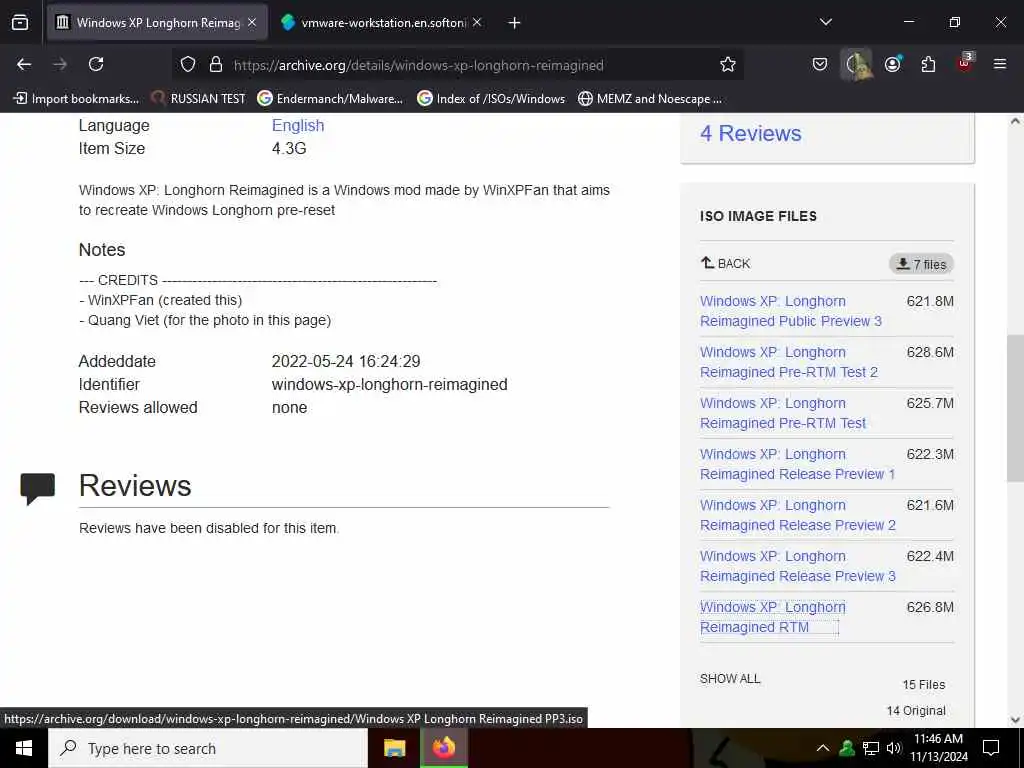The width and height of the screenshot is (1024, 768).
Task: Click SHOW ALL files link
Action: click(x=730, y=679)
